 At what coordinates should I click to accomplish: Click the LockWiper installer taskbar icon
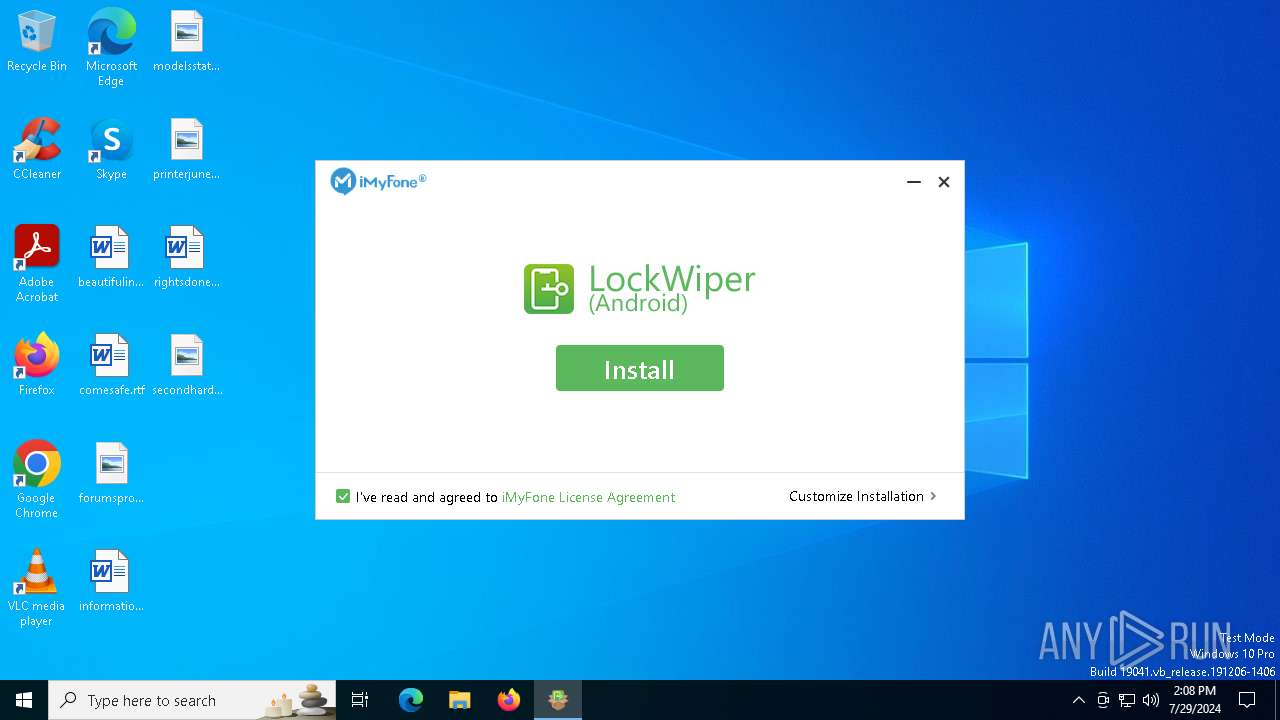click(558, 700)
